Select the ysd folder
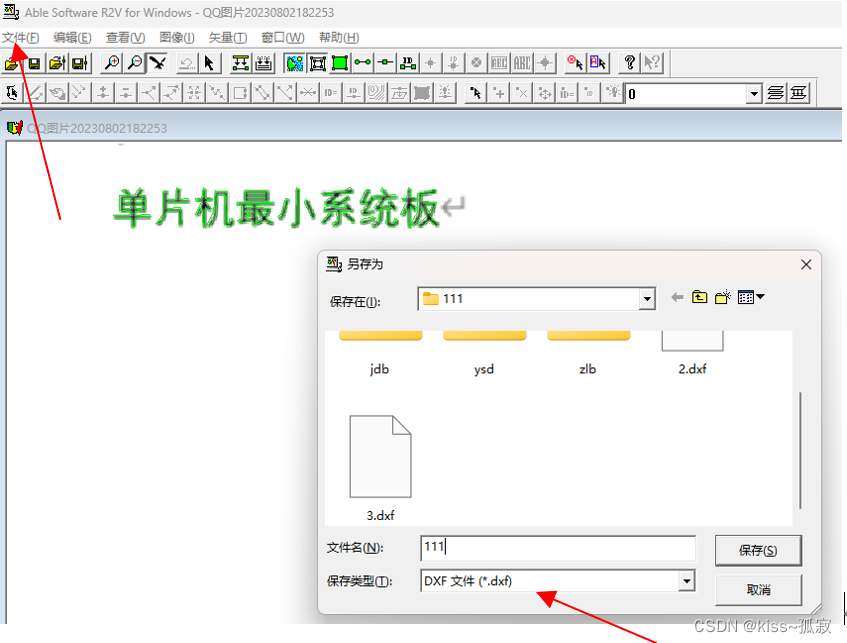 click(x=484, y=352)
